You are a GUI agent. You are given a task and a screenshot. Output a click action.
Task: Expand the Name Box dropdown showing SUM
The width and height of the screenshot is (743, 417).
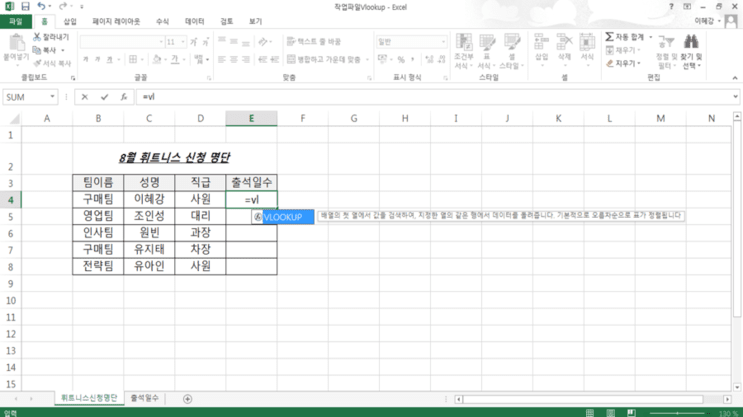52,97
